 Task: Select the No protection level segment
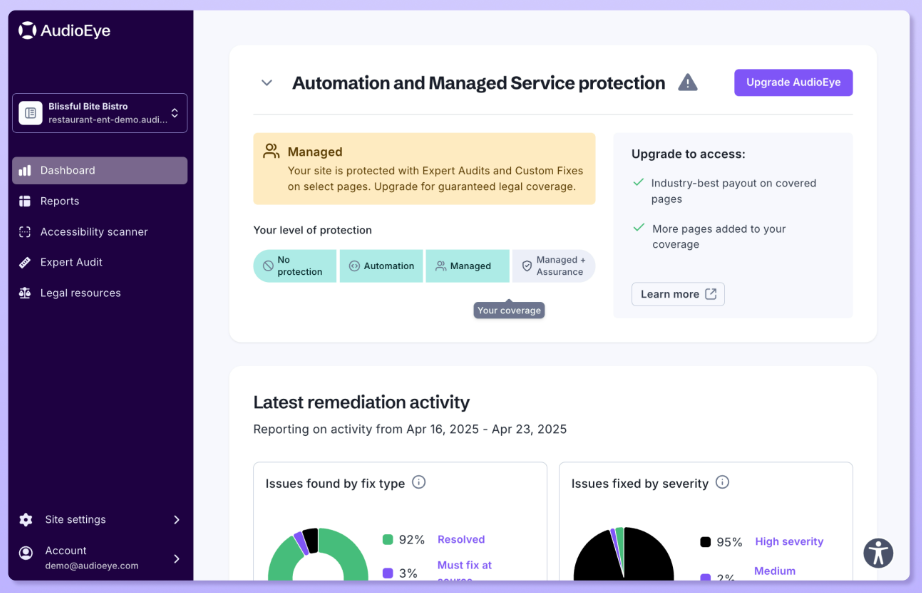coord(295,266)
